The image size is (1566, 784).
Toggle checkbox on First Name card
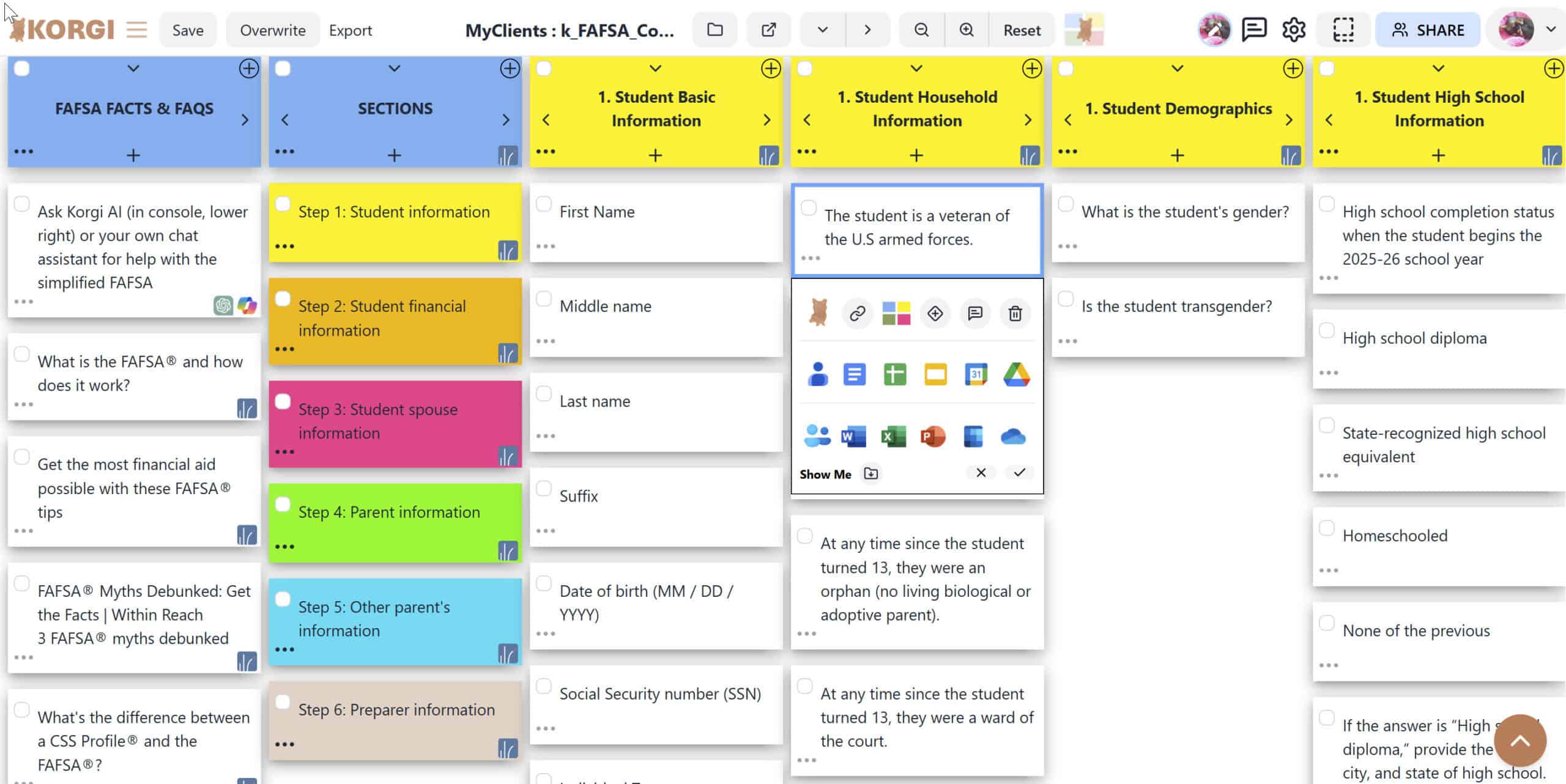point(544,204)
